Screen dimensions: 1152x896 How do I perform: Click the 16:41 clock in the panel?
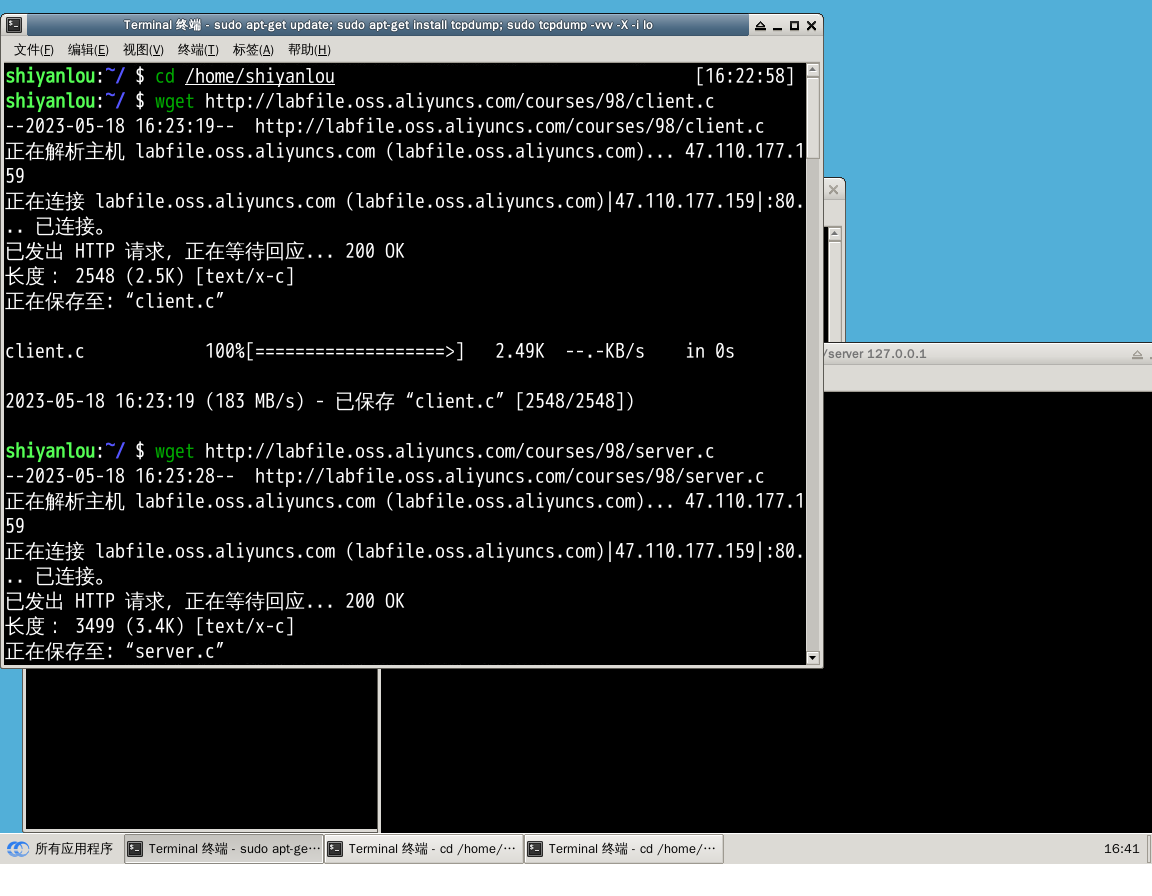coord(1121,849)
